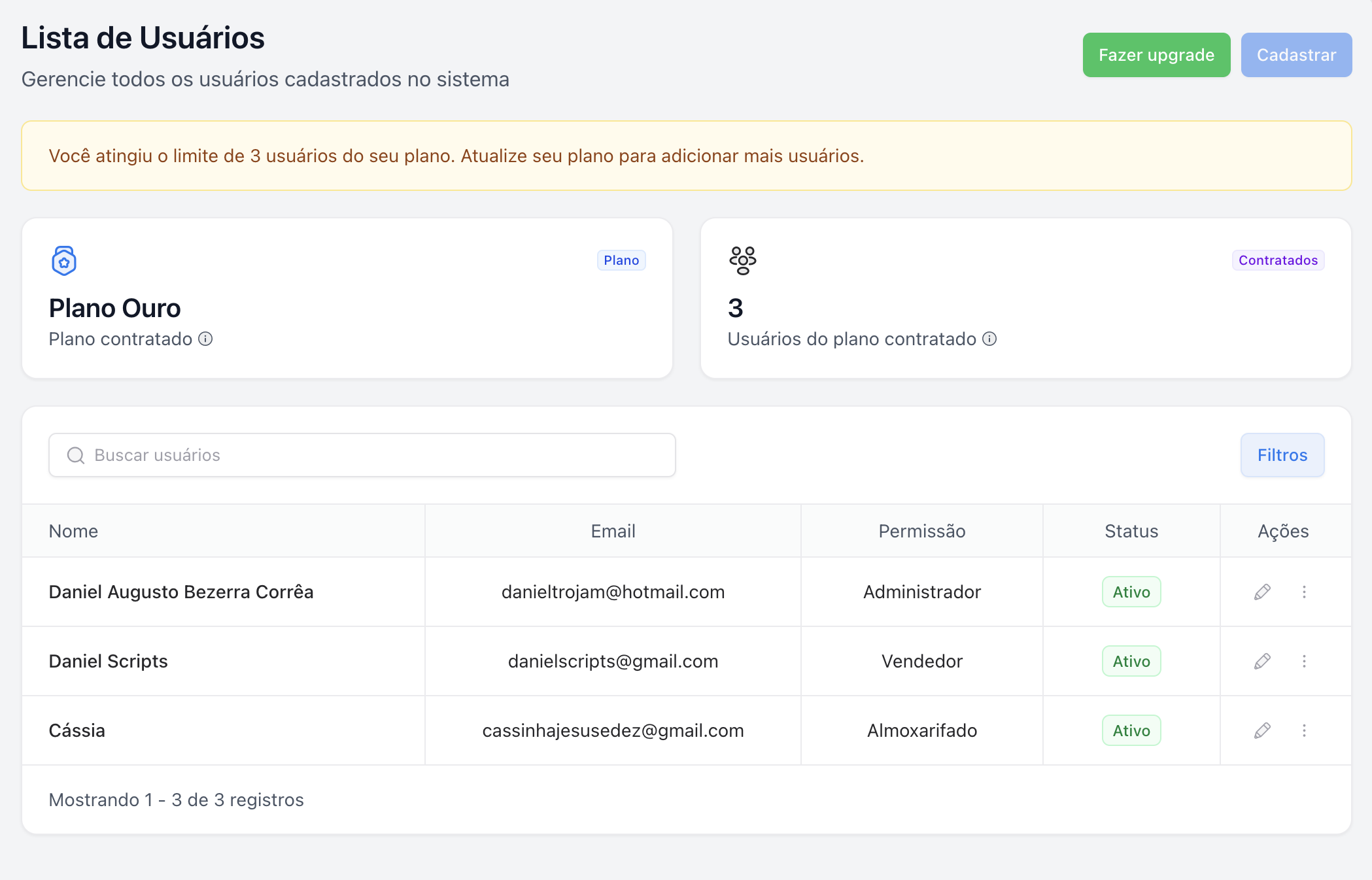Viewport: 1372px width, 880px height.
Task: Click Ativo status badge in Cássia's row
Action: click(1131, 730)
